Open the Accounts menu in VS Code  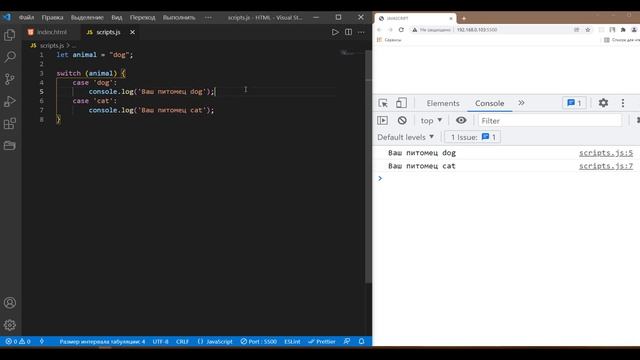pos(10,303)
